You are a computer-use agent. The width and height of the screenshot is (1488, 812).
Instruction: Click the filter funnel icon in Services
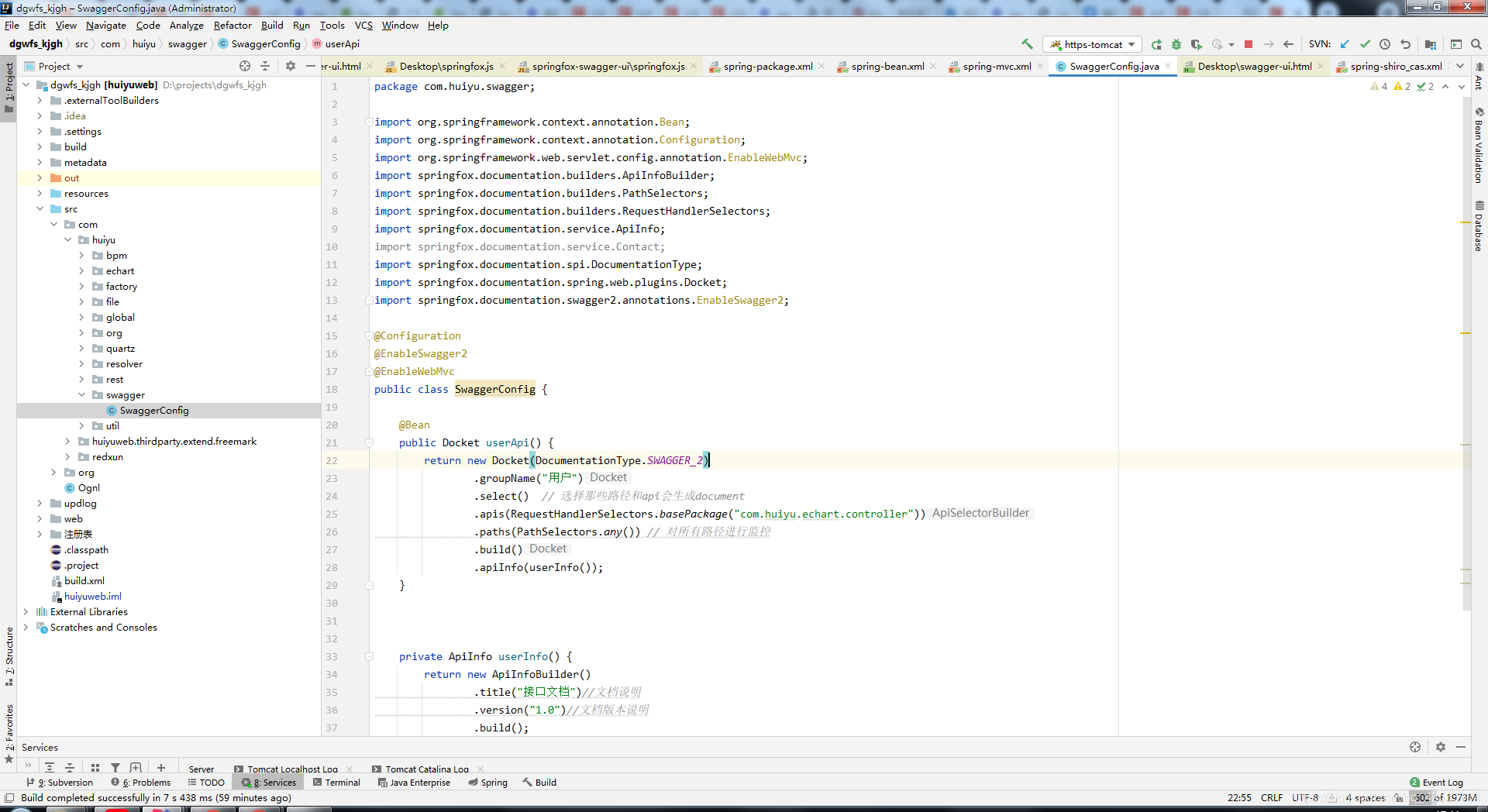pos(115,768)
